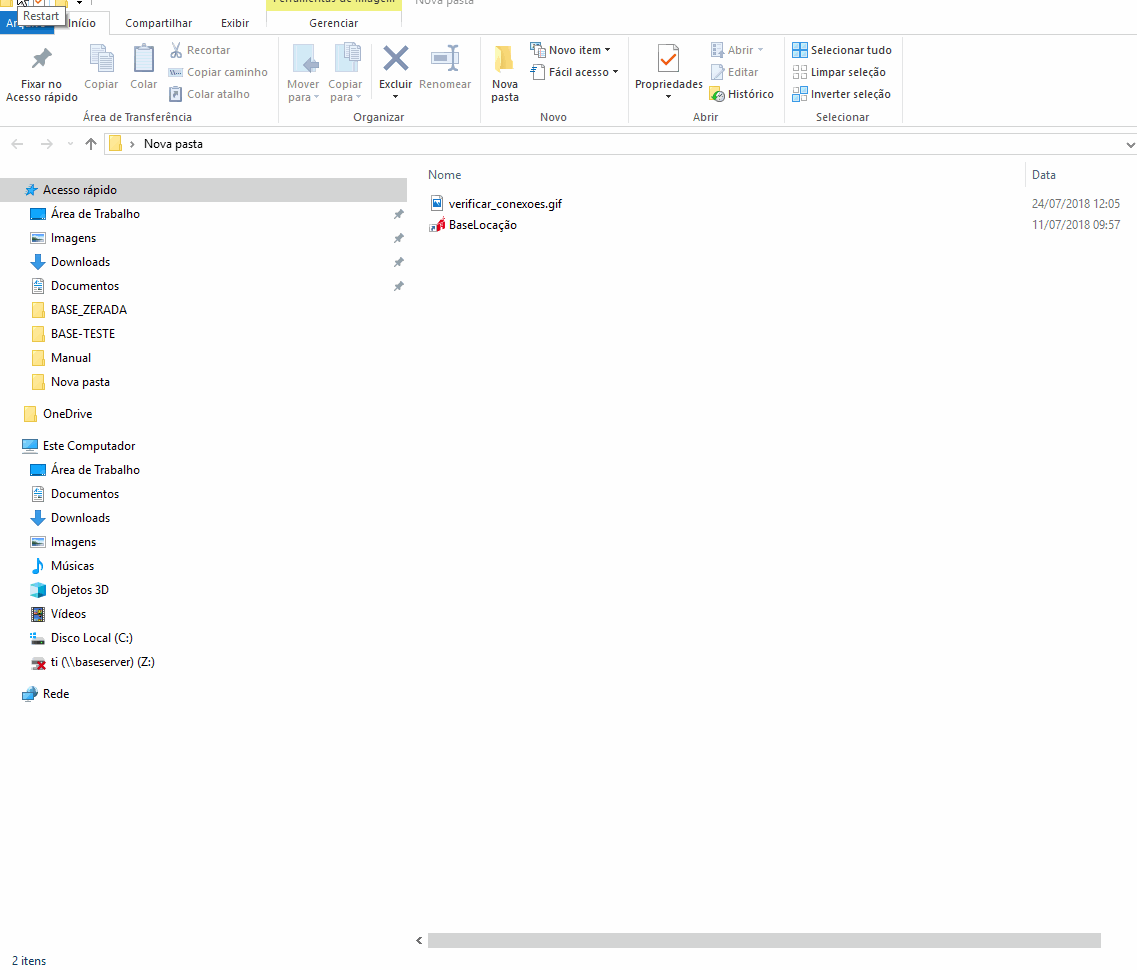Click Selecionar tudo in the ribbon
The image size is (1137, 970).
(841, 50)
